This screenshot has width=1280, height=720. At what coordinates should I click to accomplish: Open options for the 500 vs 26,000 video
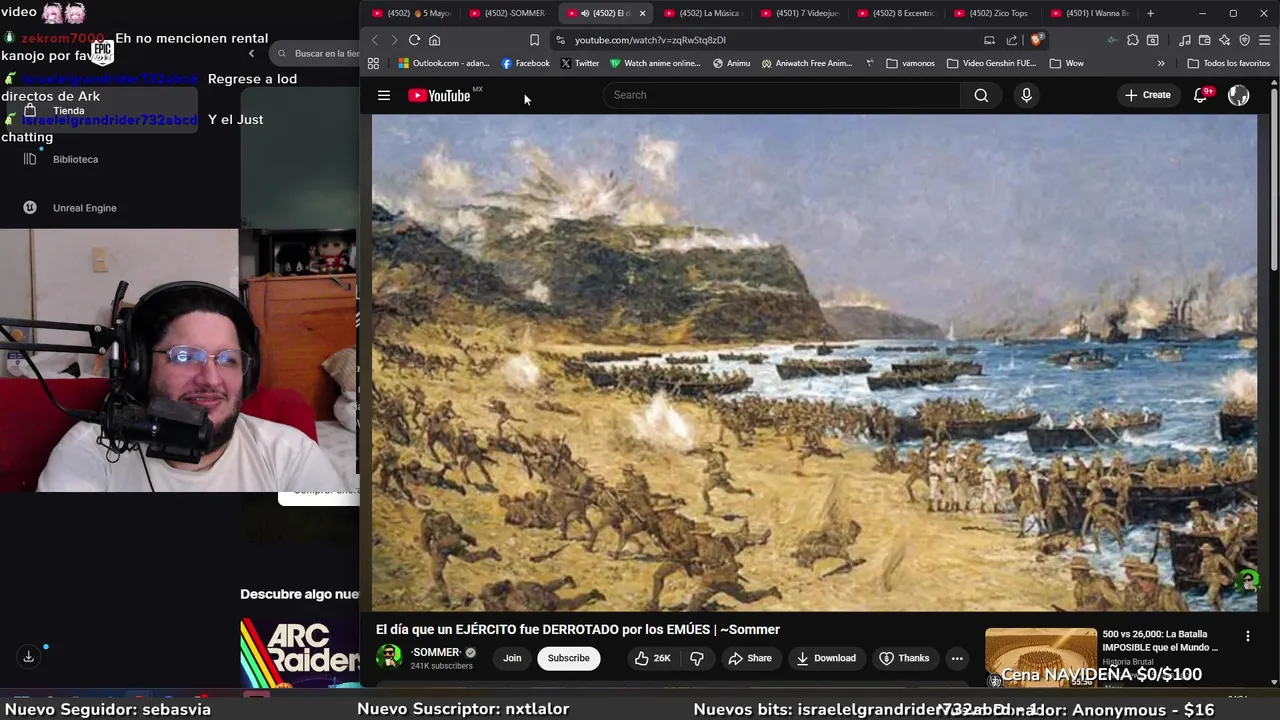coord(1247,636)
